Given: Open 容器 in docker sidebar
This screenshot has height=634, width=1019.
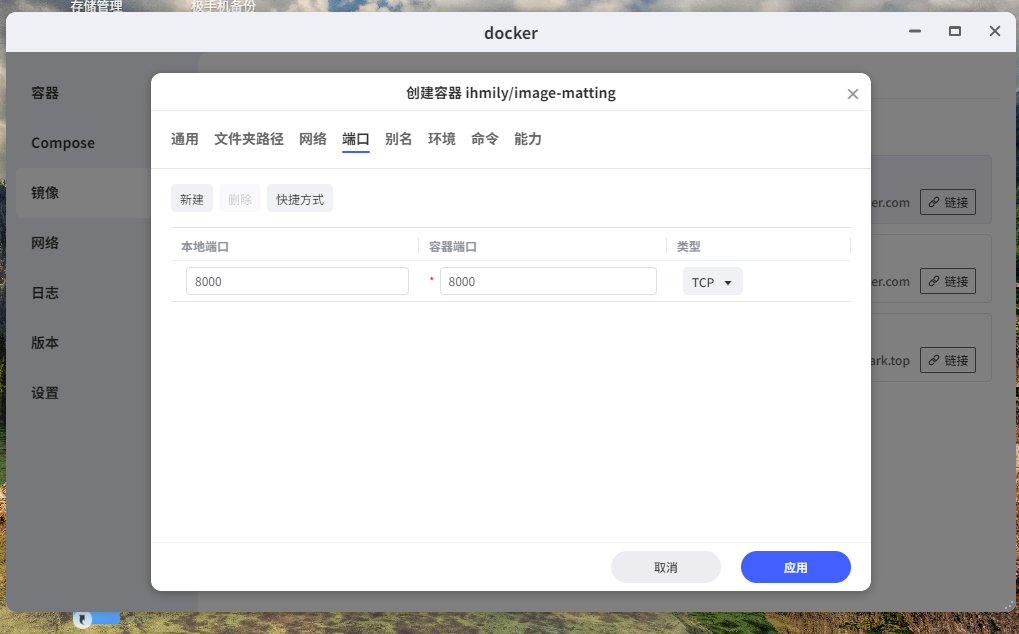Looking at the screenshot, I should tap(45, 93).
